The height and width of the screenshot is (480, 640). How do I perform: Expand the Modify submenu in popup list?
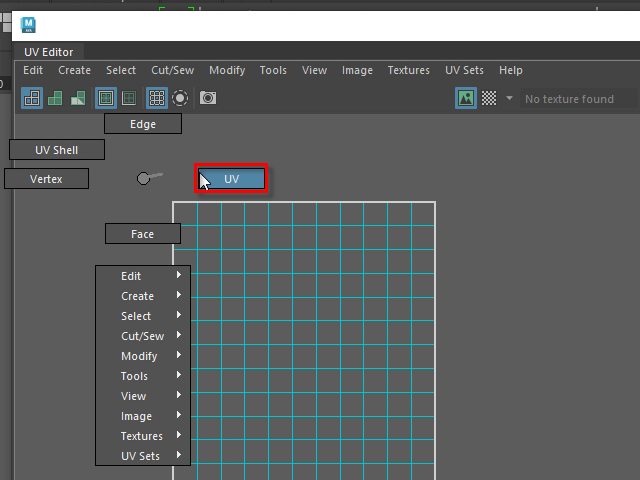141,356
